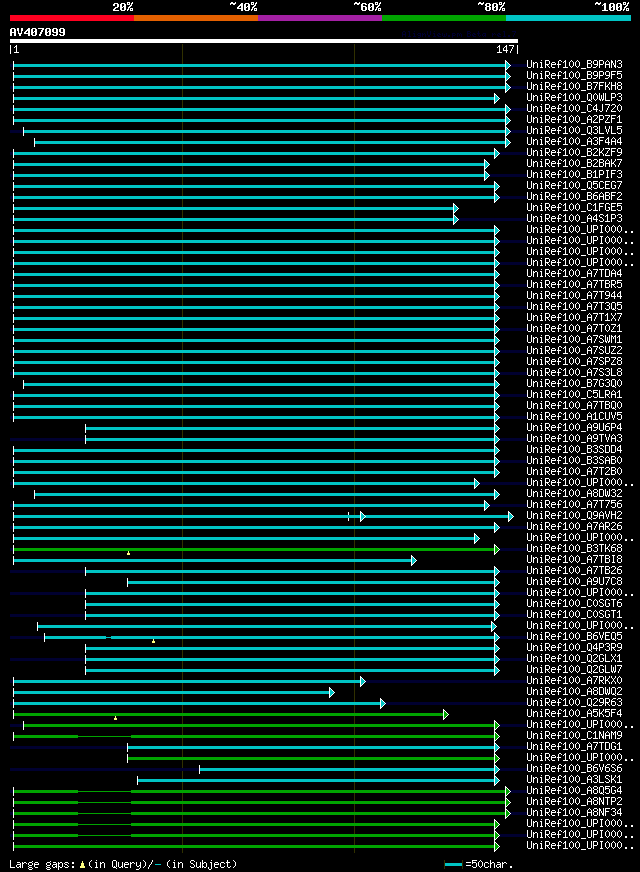Viewport: 640px width, 872px height.
Task: Click the UniRef100_C1FGE5 entry
Action: [x=574, y=207]
